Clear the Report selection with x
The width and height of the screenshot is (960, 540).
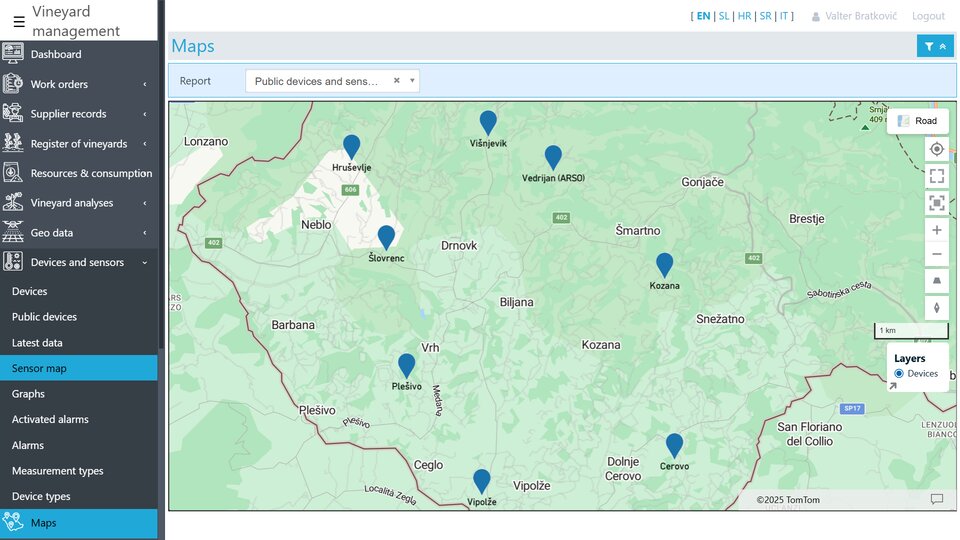point(396,81)
